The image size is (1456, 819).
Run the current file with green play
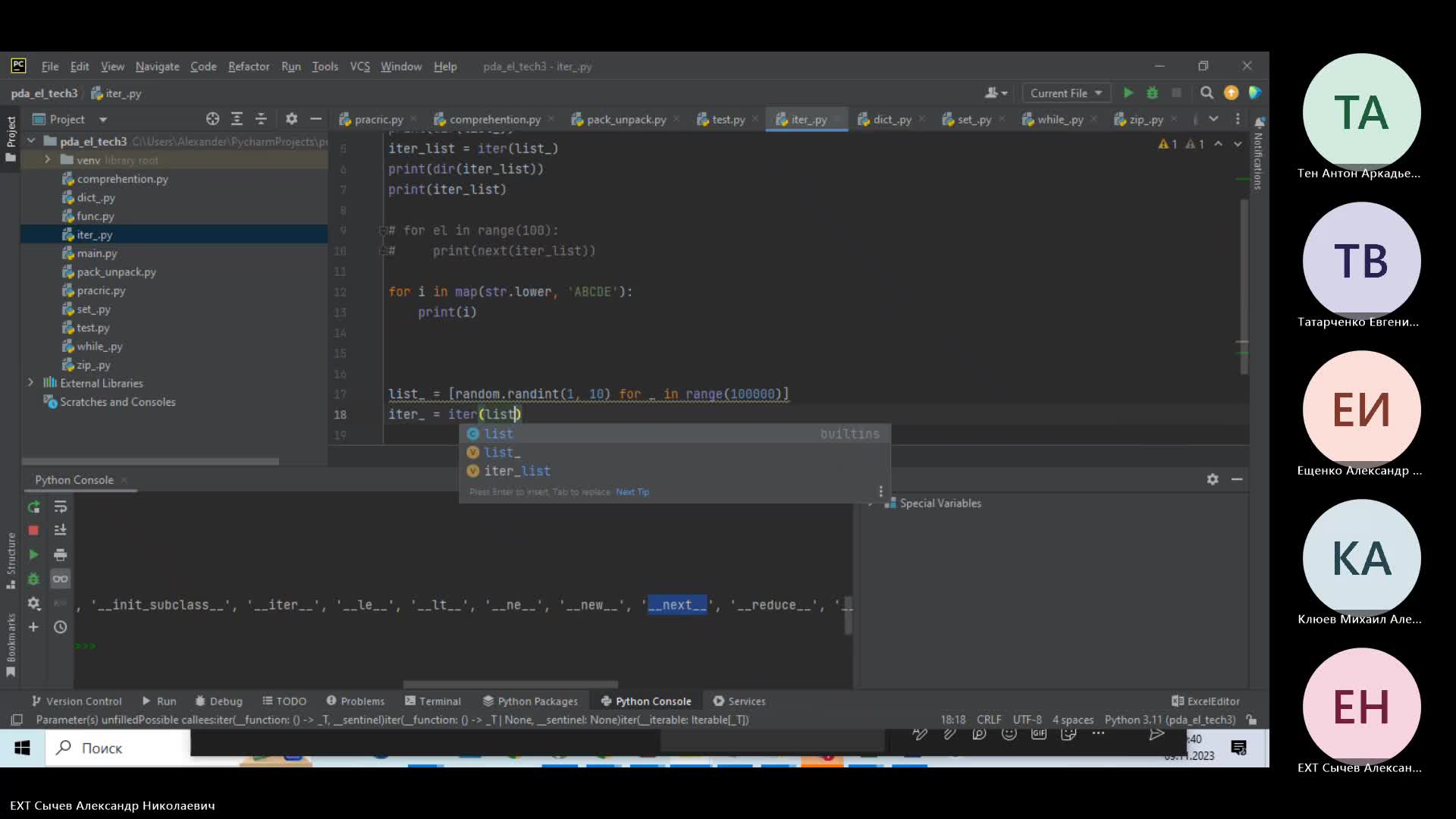click(1128, 93)
